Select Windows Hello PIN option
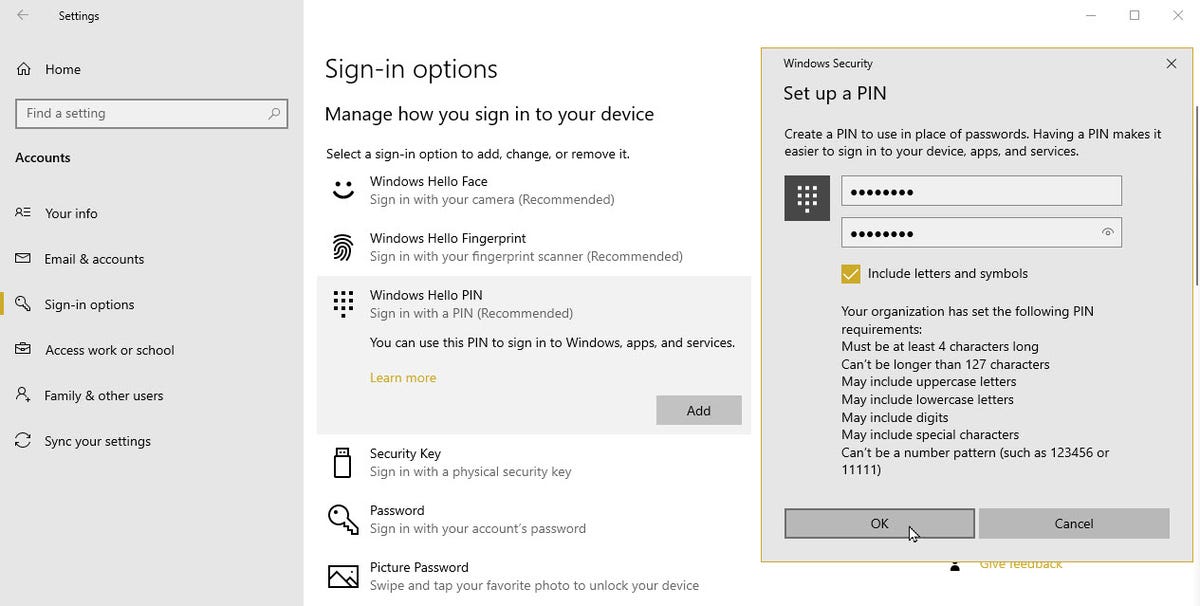This screenshot has width=1200, height=606. pos(533,304)
